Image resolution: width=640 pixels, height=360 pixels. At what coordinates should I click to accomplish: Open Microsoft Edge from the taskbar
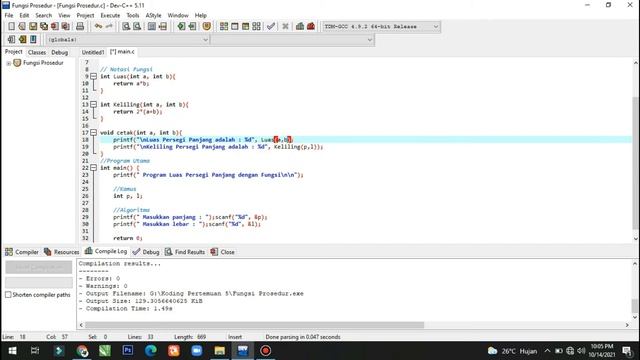tap(151, 351)
